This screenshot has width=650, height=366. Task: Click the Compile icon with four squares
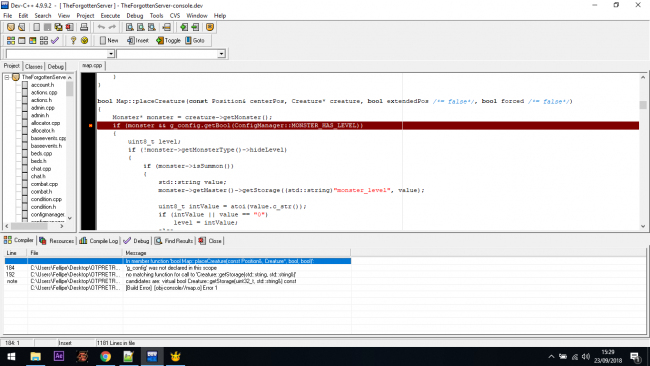coord(11,41)
